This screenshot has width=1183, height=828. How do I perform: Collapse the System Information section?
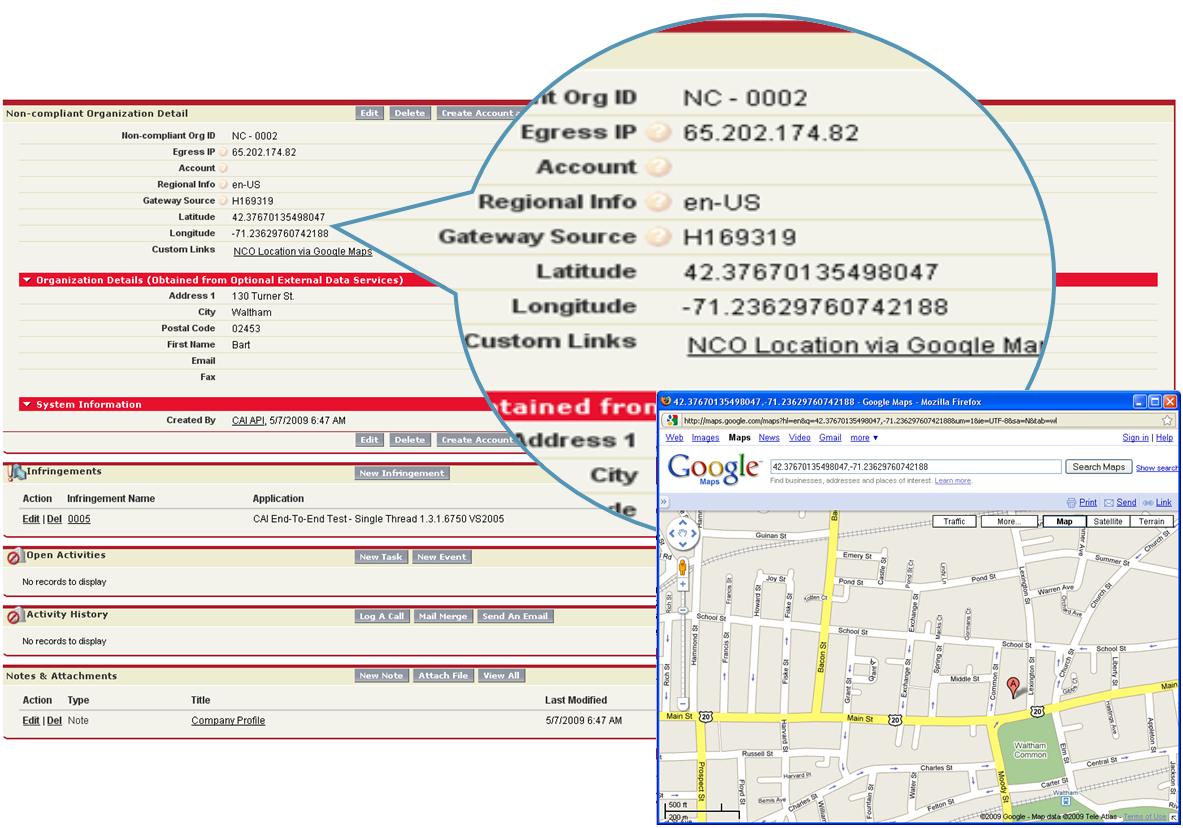click(27, 405)
